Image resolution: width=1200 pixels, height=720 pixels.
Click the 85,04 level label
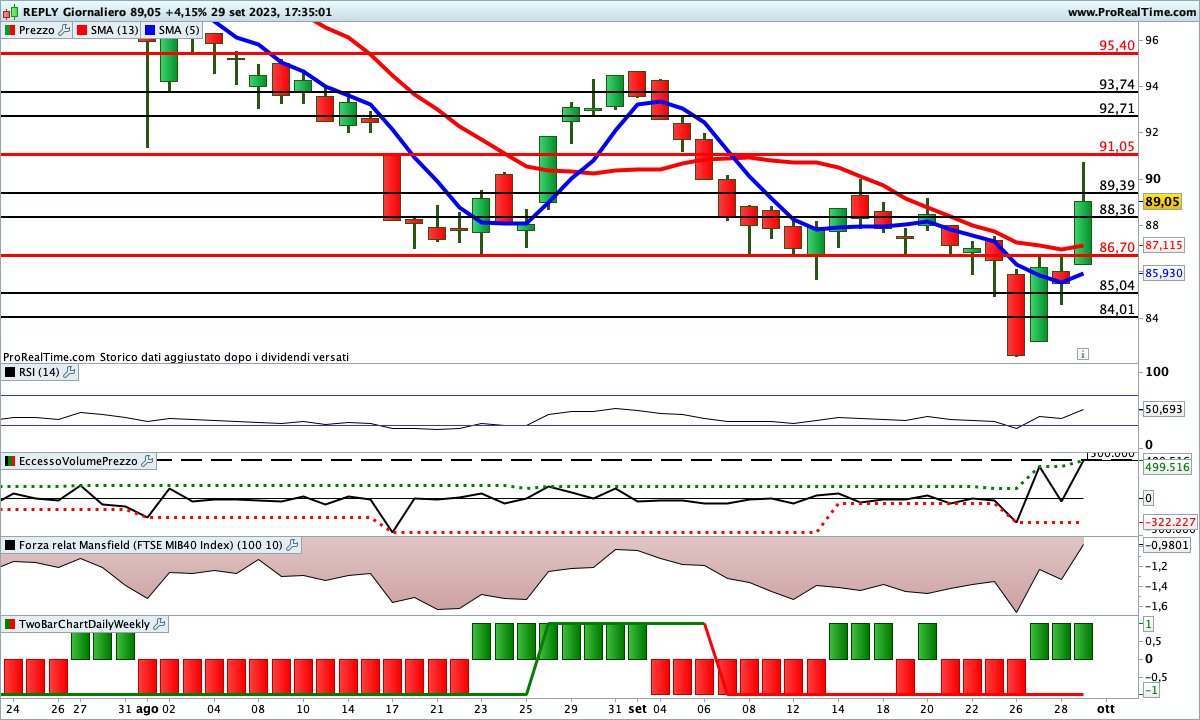1117,285
